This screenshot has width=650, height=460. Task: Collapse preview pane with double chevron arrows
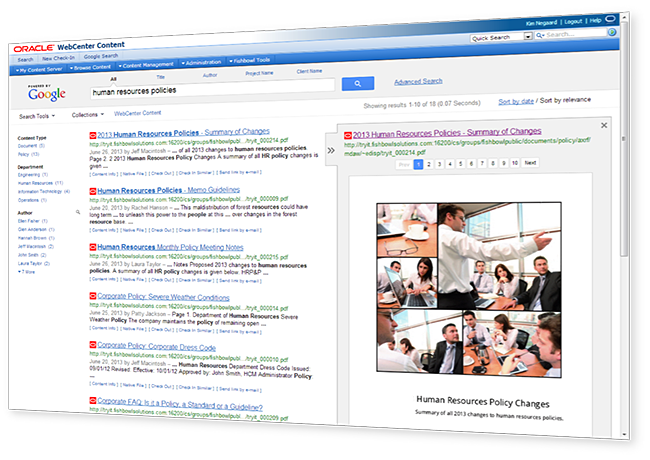[x=331, y=150]
